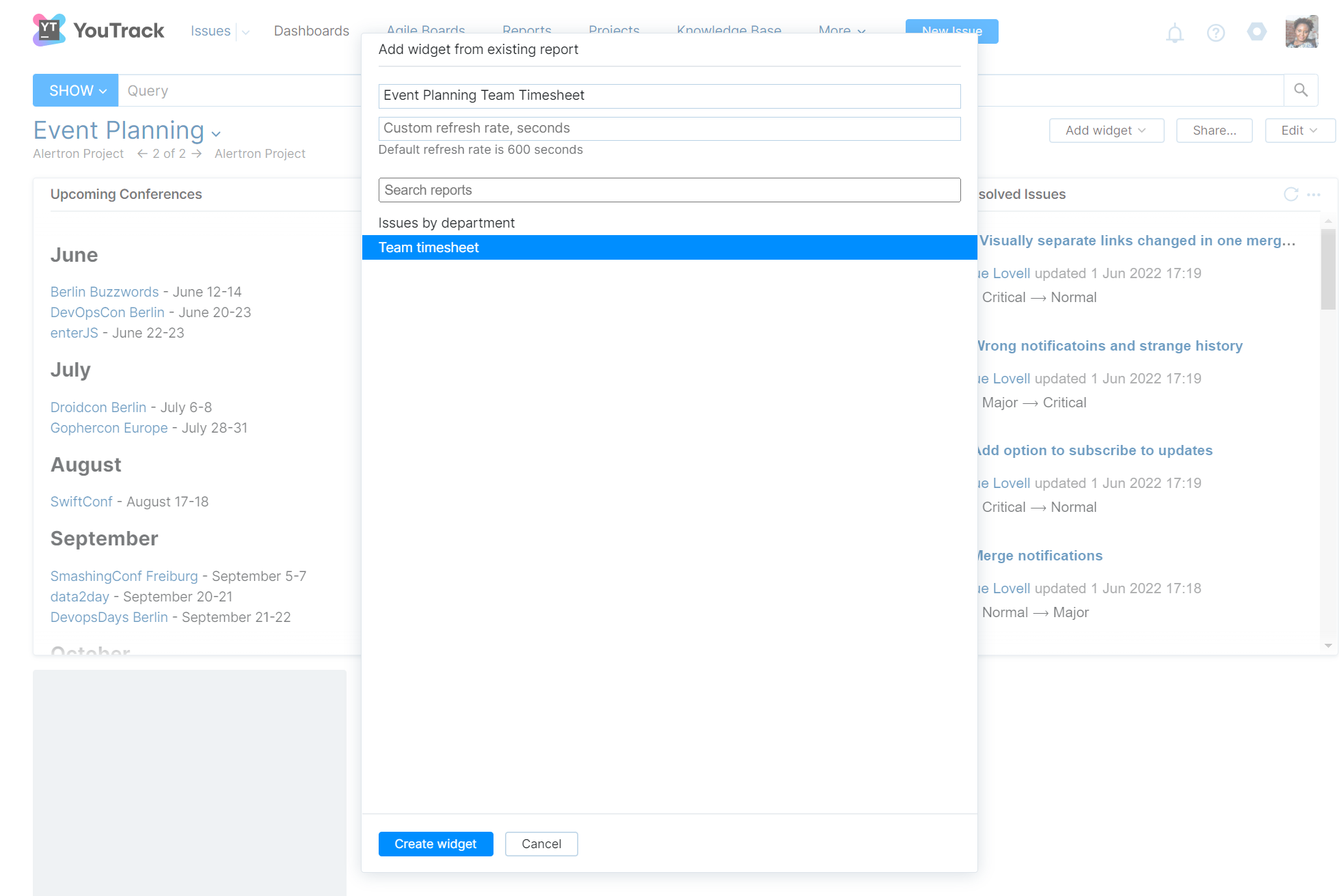Screen dimensions: 1339x896
Task: Open the Edit dropdown menu
Action: click(x=1299, y=131)
